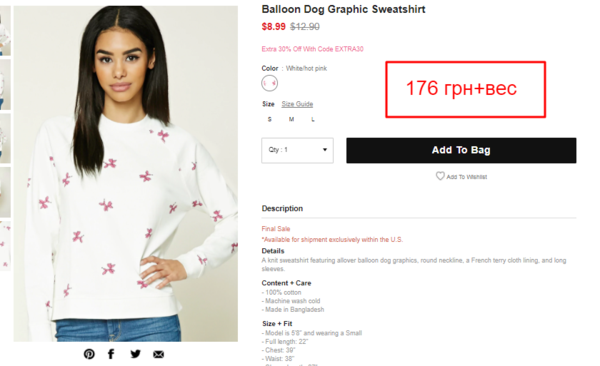600x366 pixels.
Task: Click Add To Bag button
Action: [x=461, y=150]
